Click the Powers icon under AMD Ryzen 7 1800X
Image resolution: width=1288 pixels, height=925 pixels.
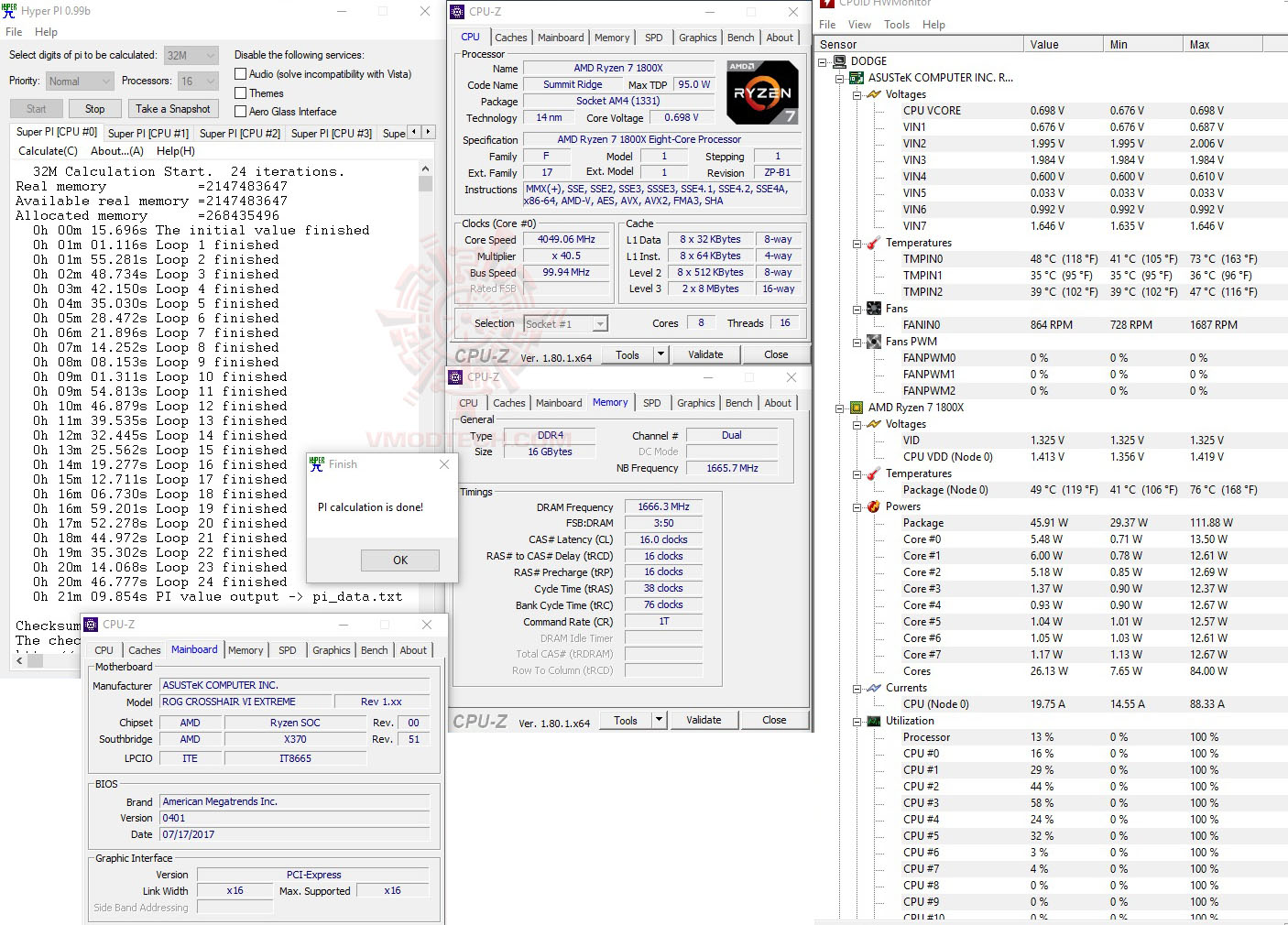pyautogui.click(x=872, y=506)
